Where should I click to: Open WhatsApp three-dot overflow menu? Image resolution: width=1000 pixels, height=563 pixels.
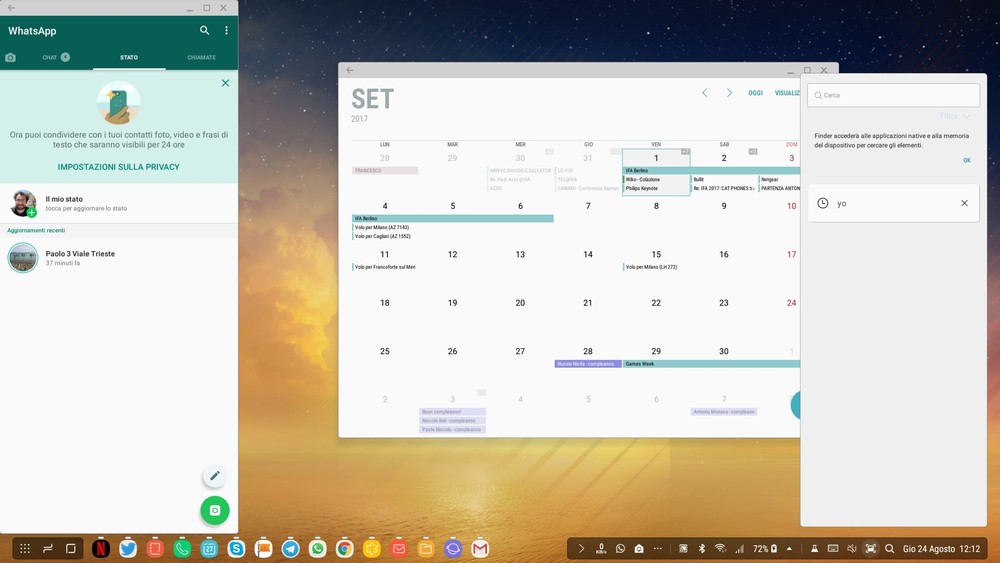pos(226,31)
